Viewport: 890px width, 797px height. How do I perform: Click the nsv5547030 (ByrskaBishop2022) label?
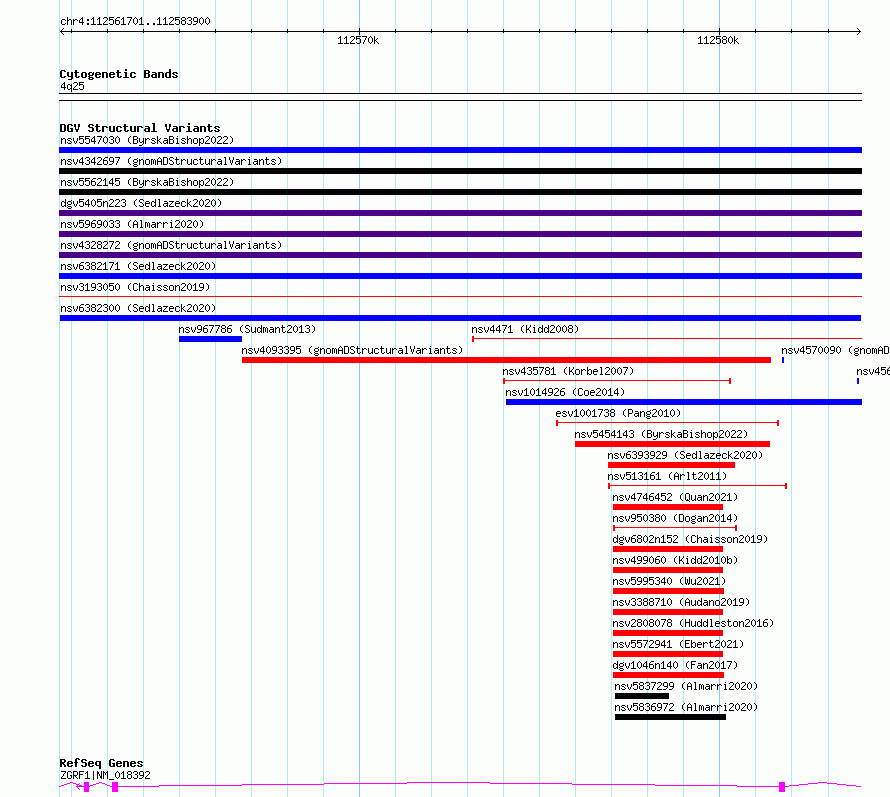click(x=147, y=140)
